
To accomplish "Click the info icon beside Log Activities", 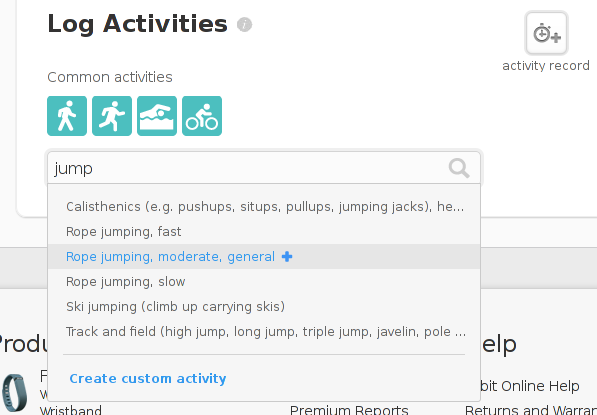I will 244,25.
